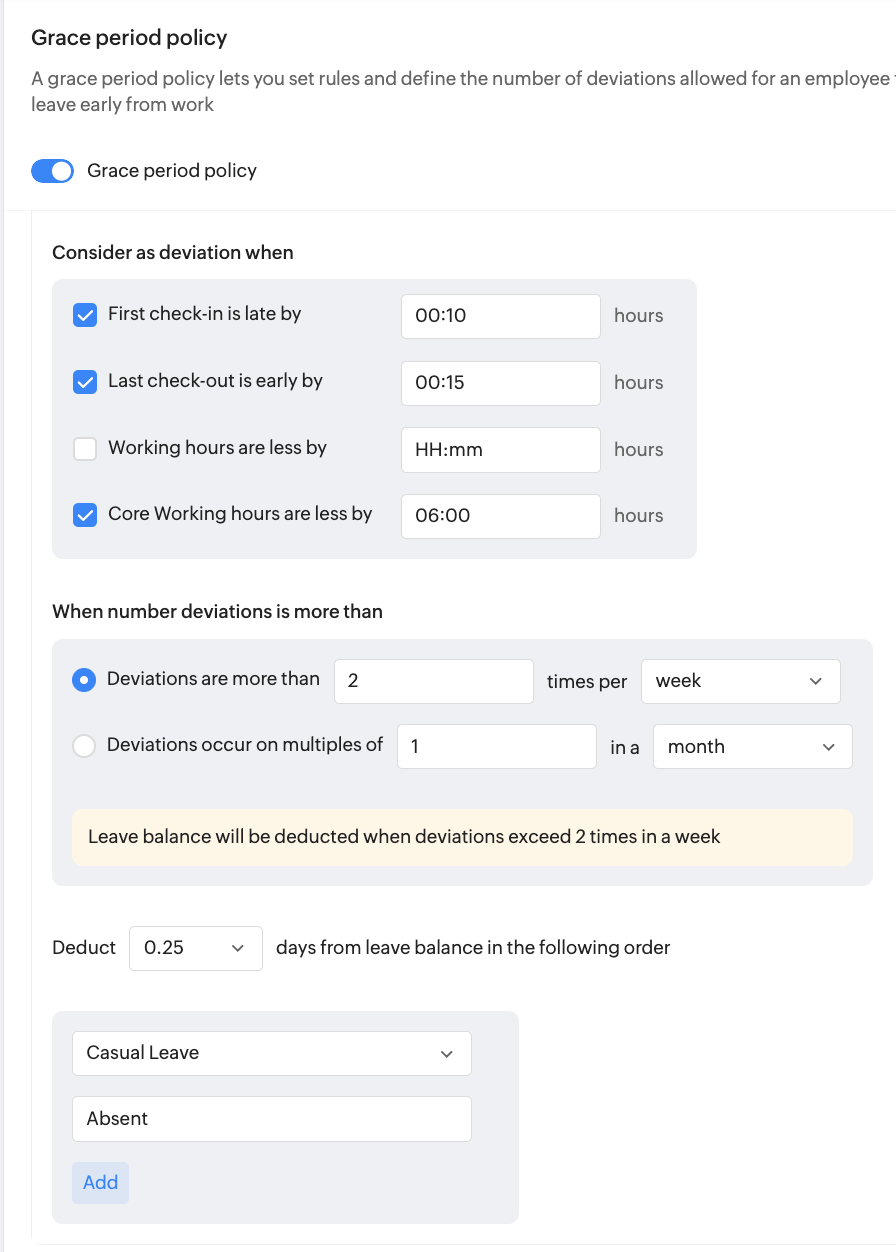Uncheck Last check-out is early by

click(x=85, y=382)
